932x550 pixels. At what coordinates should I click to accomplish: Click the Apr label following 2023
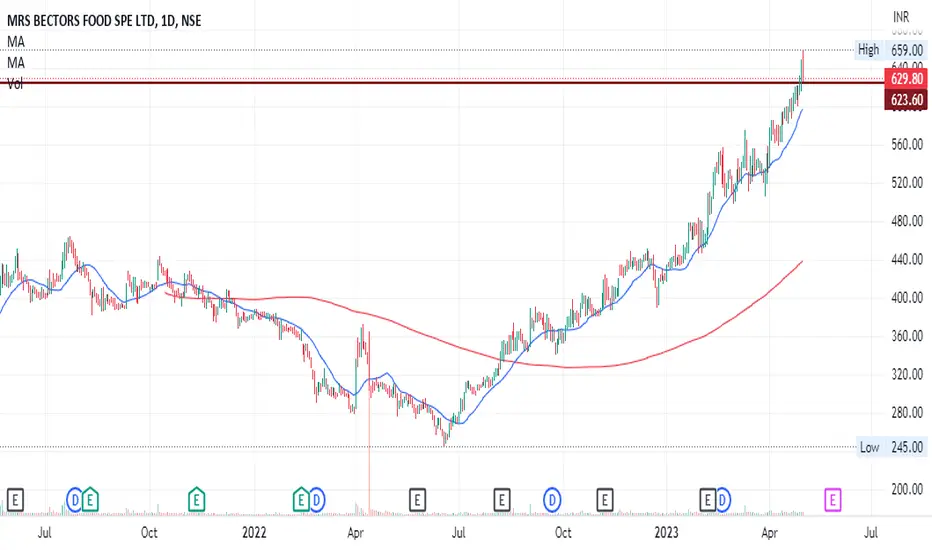(770, 532)
